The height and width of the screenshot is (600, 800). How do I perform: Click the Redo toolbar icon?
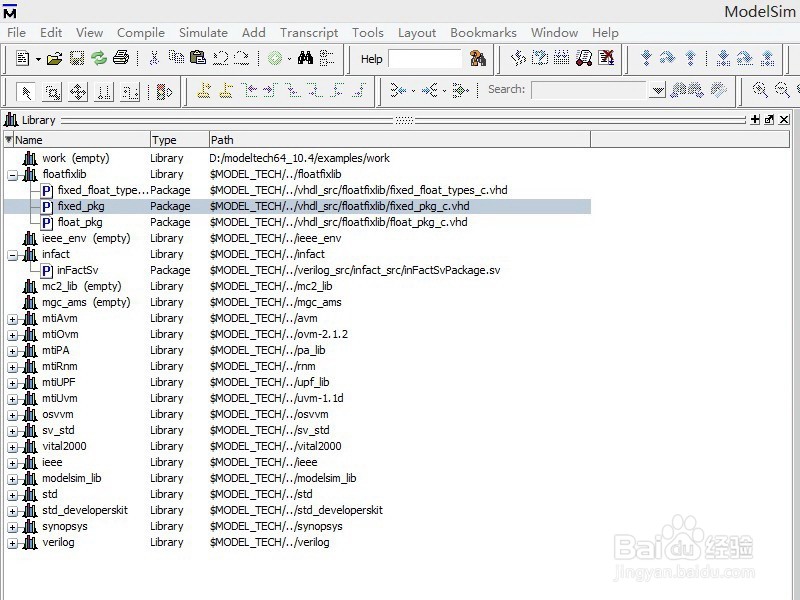tap(241, 58)
